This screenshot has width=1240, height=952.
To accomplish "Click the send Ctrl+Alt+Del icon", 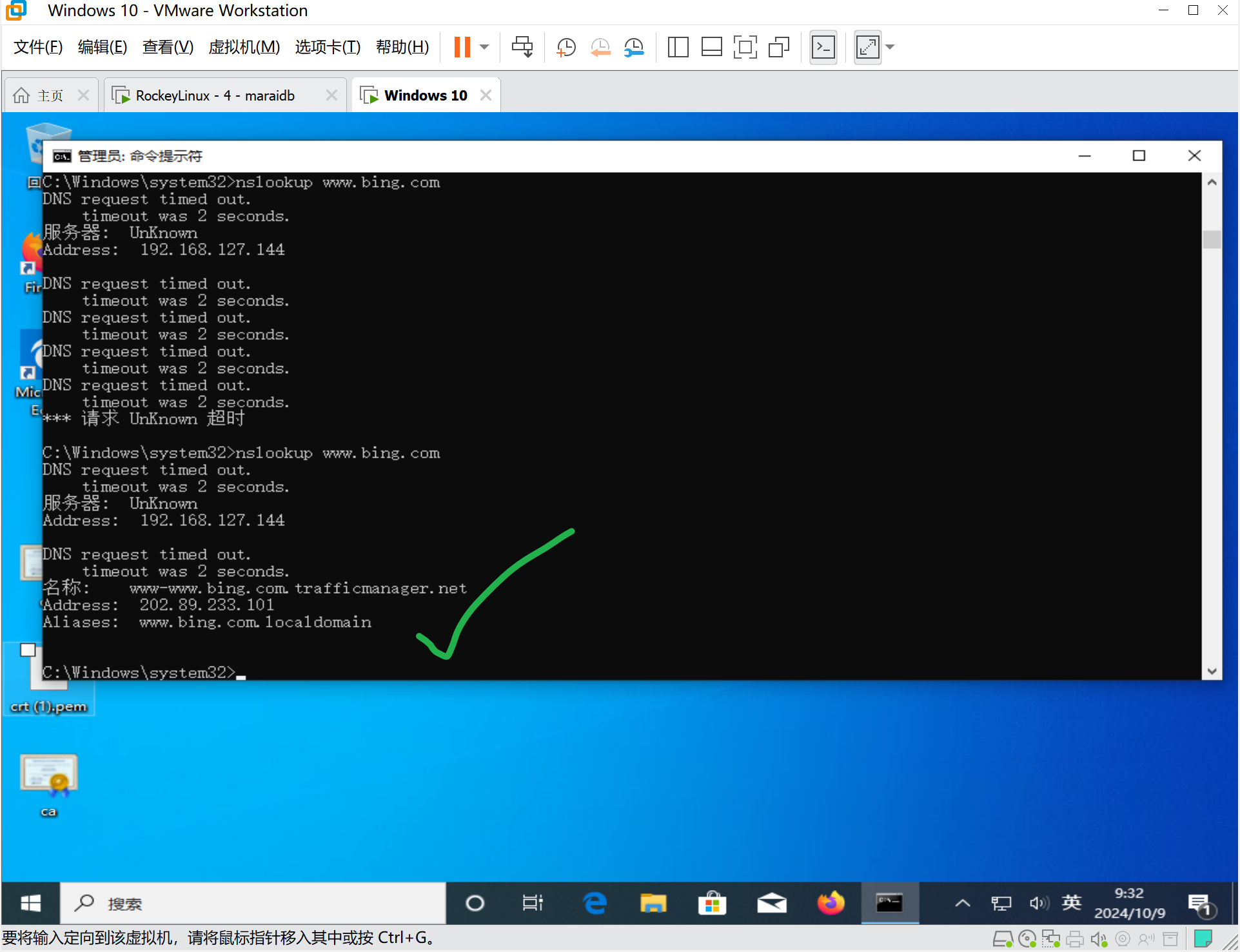I will click(x=522, y=47).
